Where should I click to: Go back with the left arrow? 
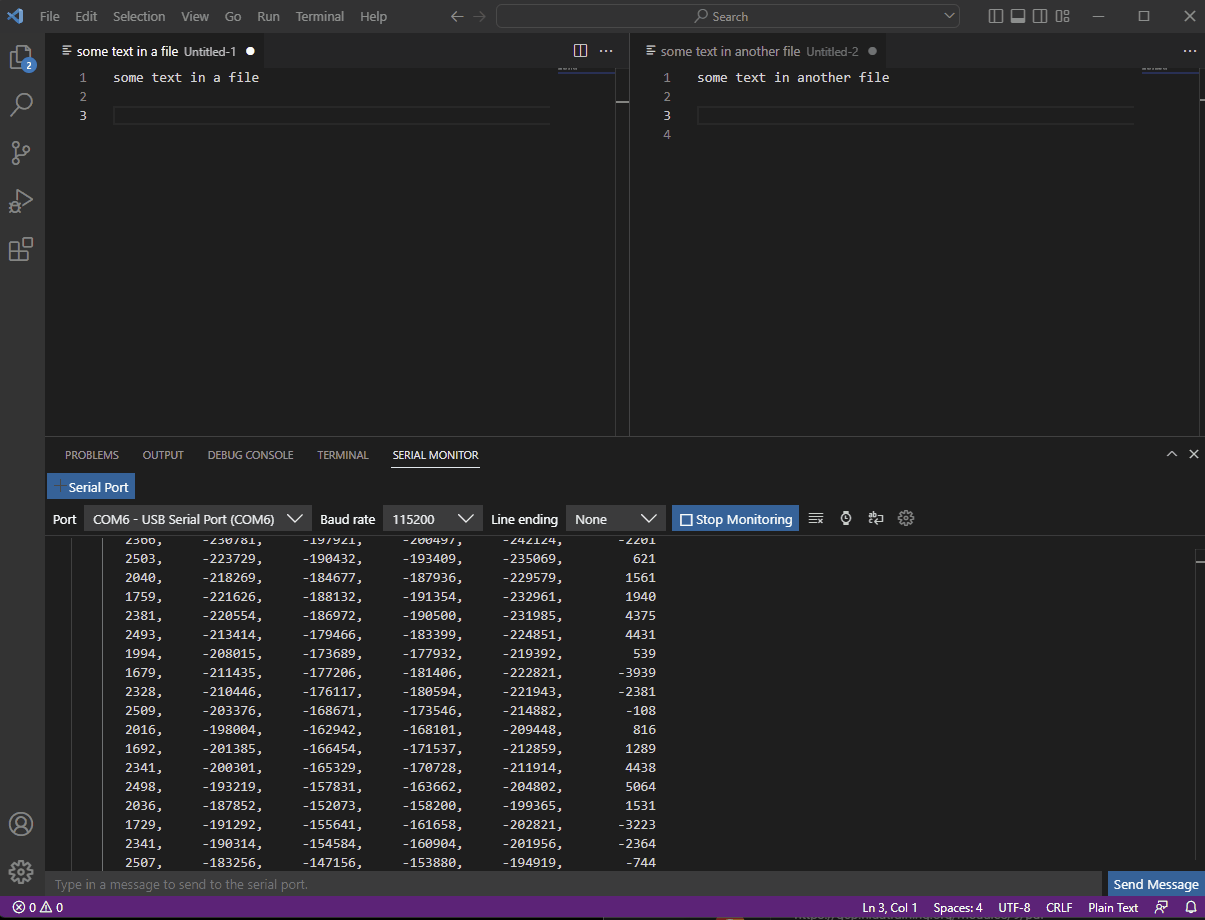tap(457, 16)
